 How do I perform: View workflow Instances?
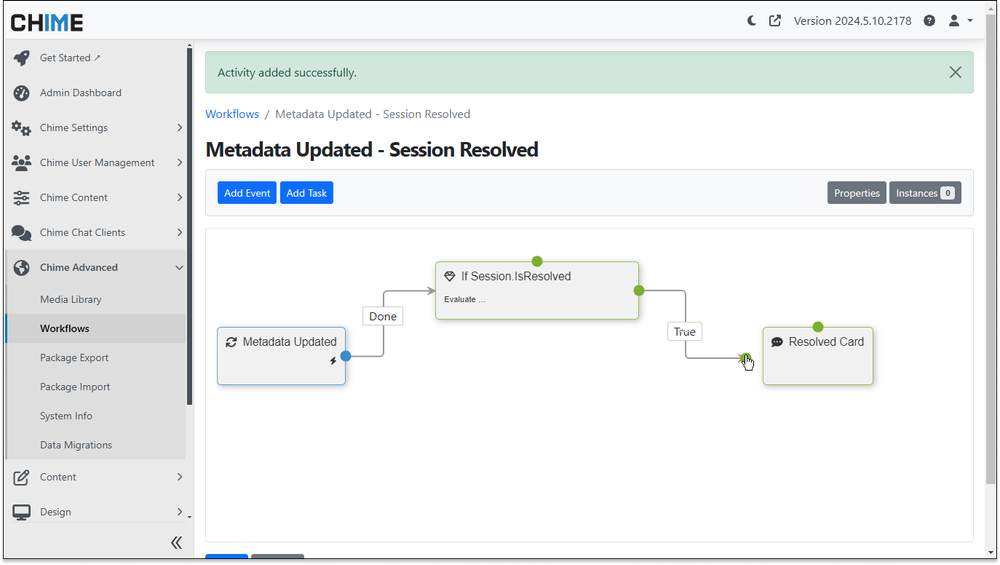[925, 193]
